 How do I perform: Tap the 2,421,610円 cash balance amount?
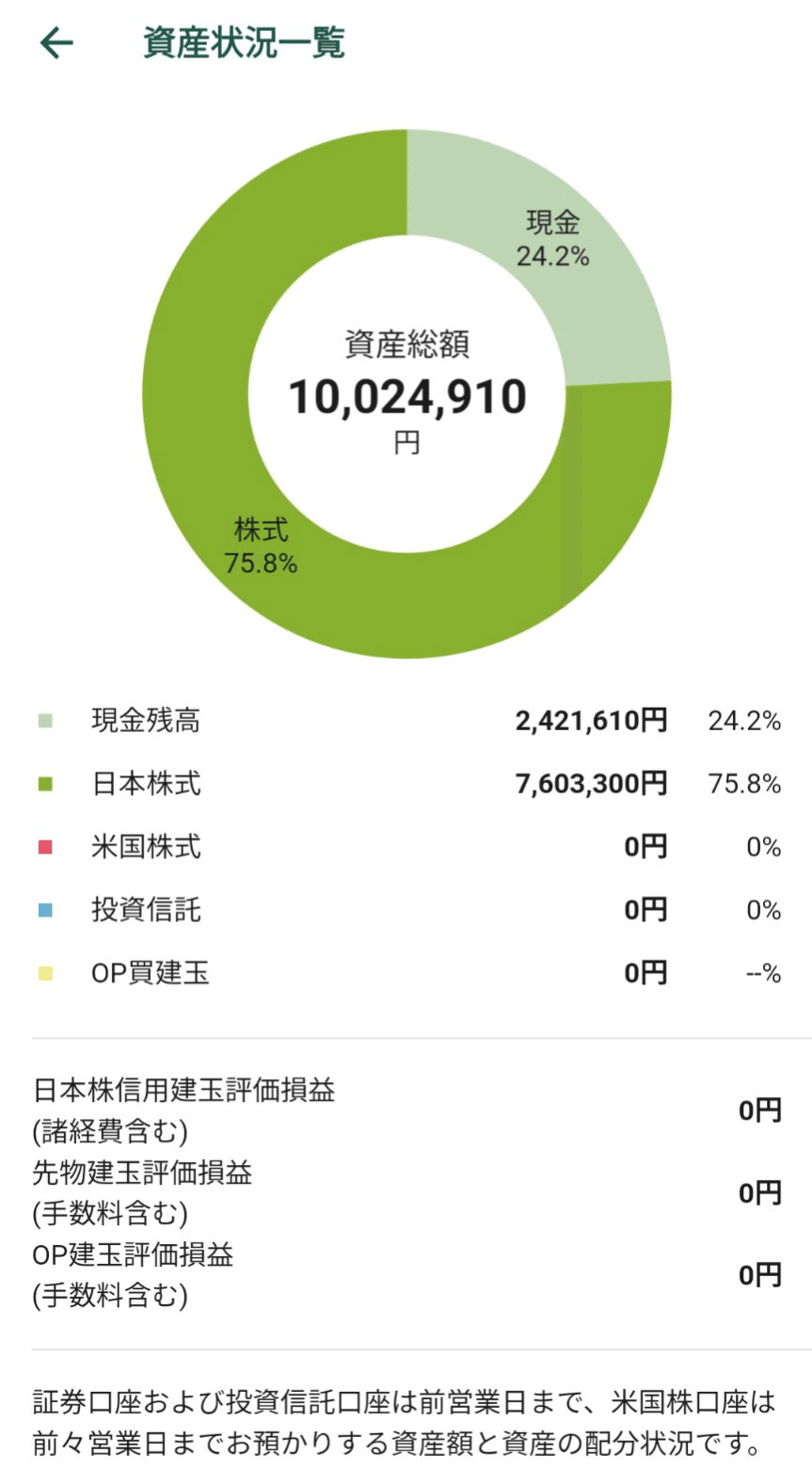click(591, 722)
